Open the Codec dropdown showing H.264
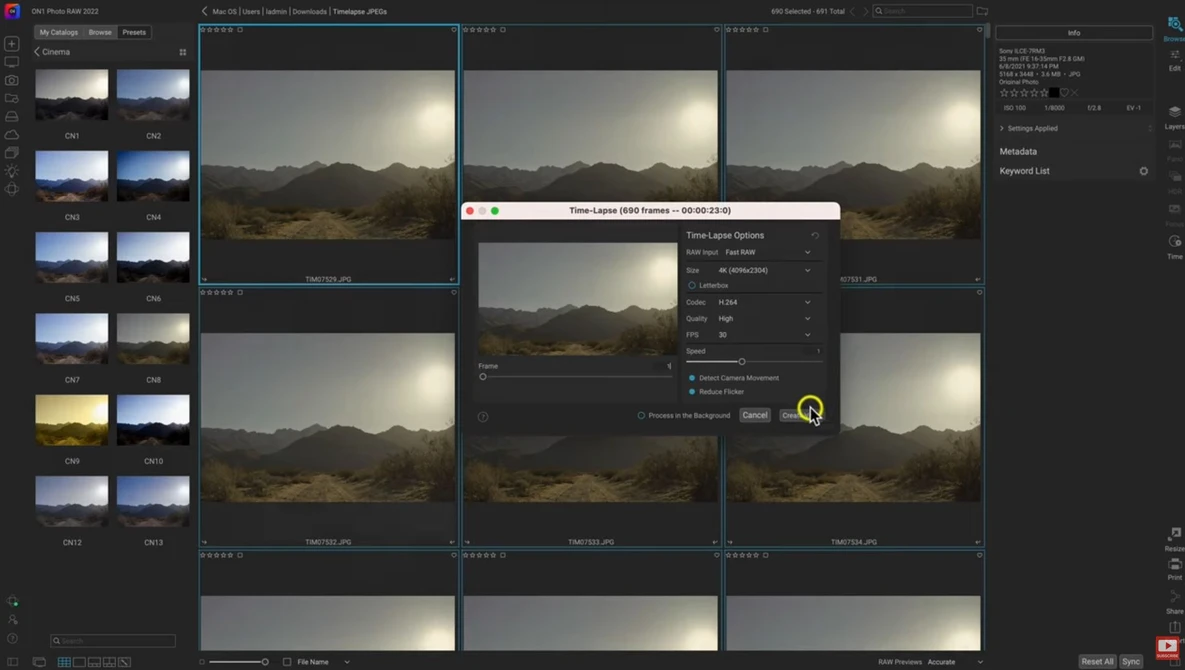This screenshot has width=1185, height=670. tap(764, 302)
